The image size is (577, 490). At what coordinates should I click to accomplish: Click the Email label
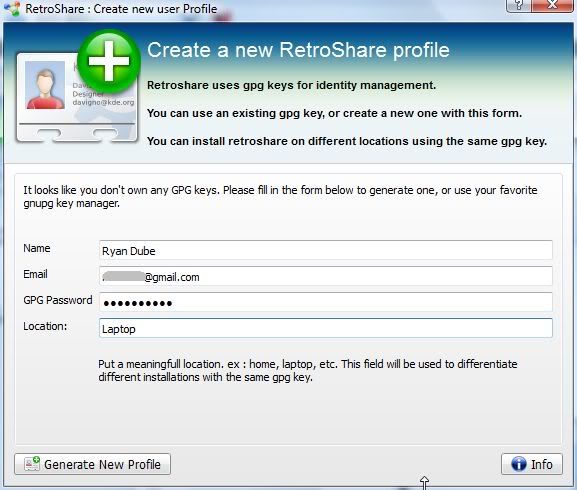coord(35,274)
